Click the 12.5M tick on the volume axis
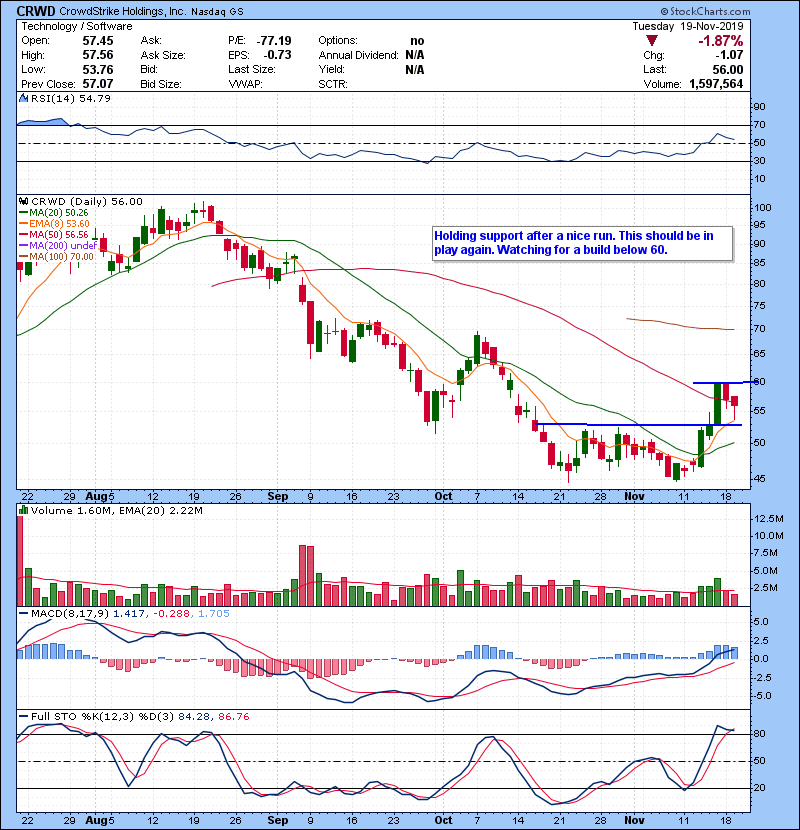This screenshot has width=800, height=830. point(769,519)
